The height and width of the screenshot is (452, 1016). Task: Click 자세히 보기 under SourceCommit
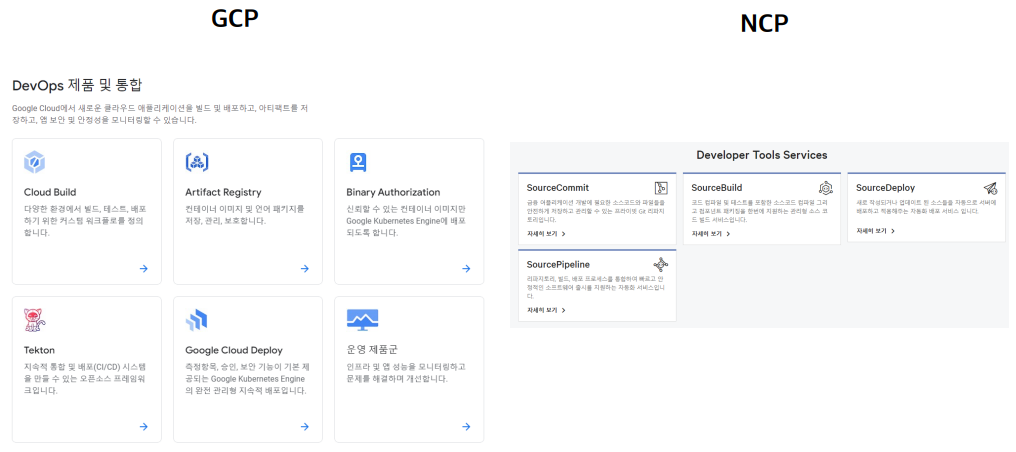(546, 234)
